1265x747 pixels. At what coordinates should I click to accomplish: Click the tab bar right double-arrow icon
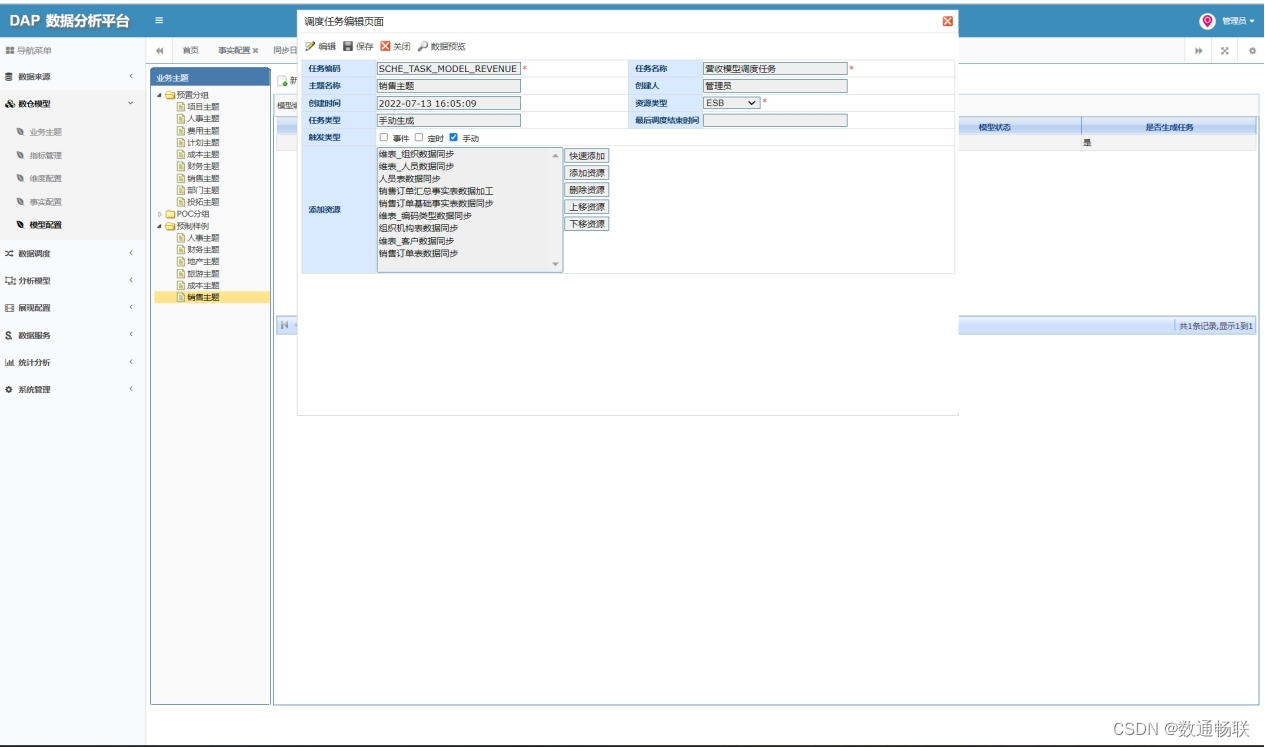click(1199, 50)
